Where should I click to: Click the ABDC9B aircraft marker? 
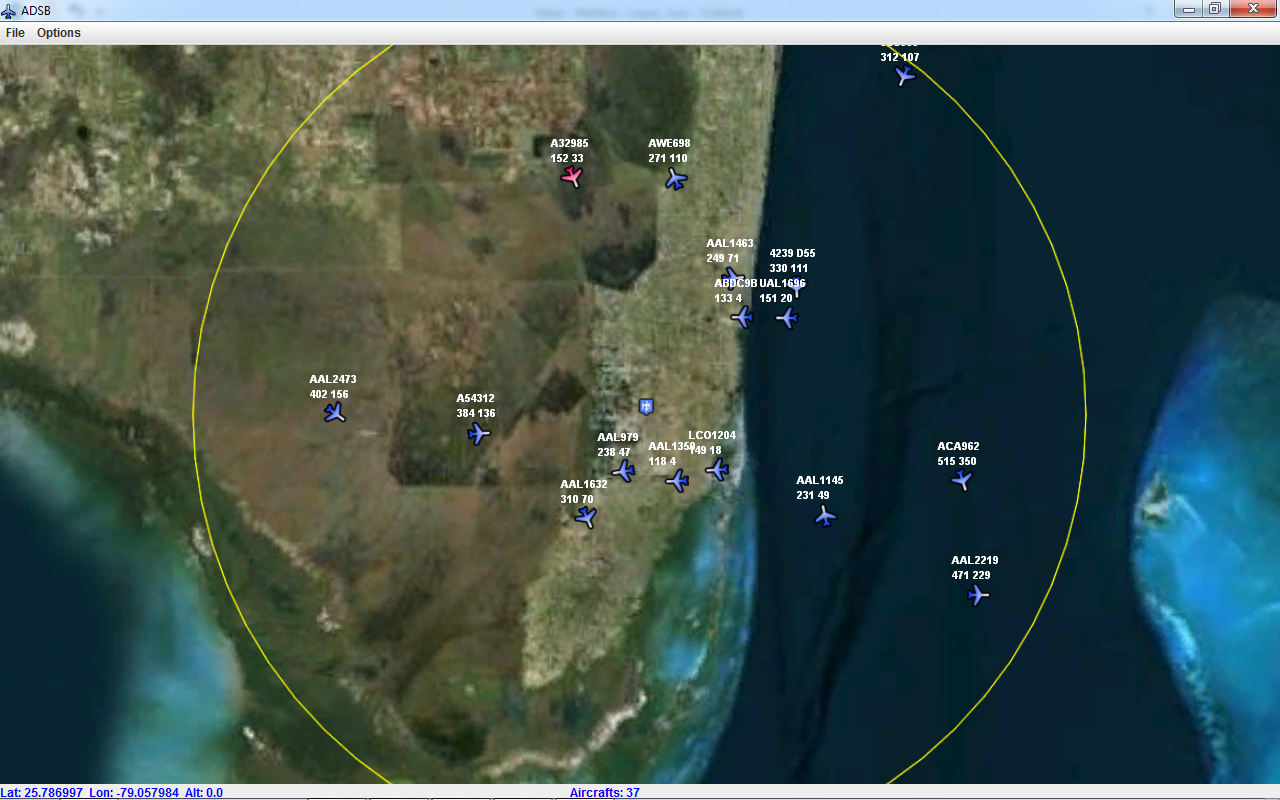pyautogui.click(x=741, y=317)
